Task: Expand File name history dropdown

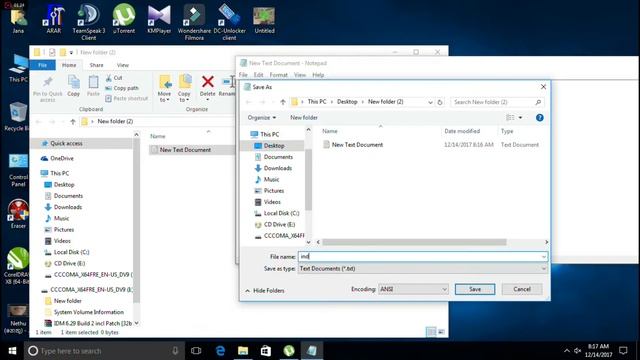Action: pos(543,257)
